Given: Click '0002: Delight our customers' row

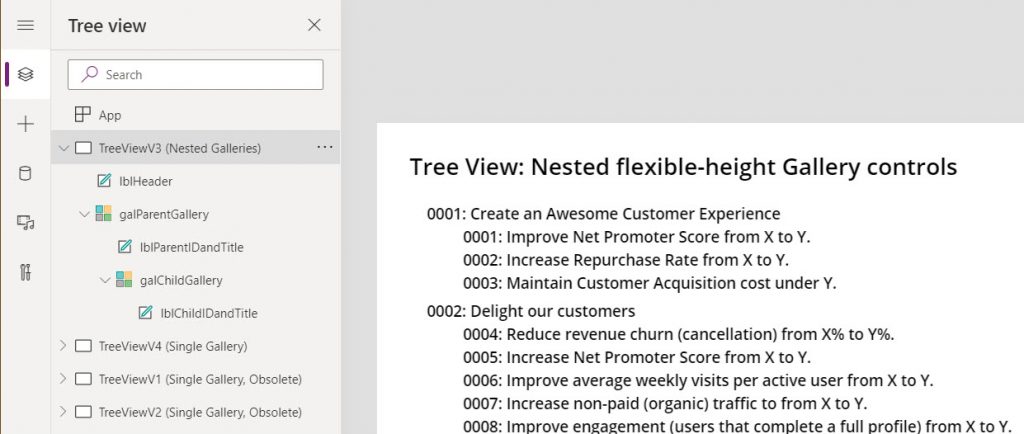Looking at the screenshot, I should (x=531, y=311).
